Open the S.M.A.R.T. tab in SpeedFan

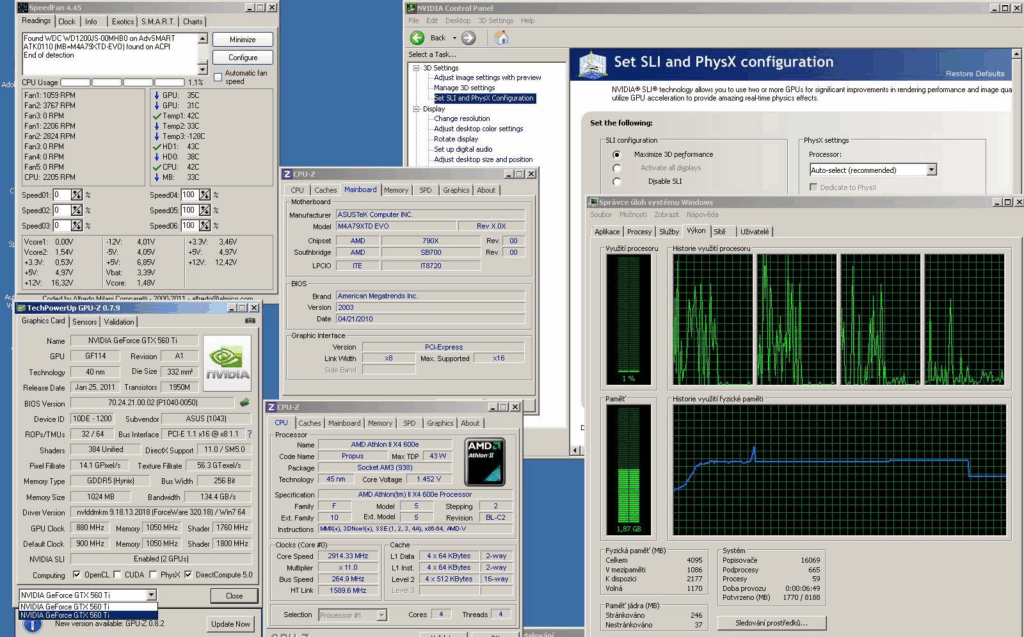coord(157,22)
